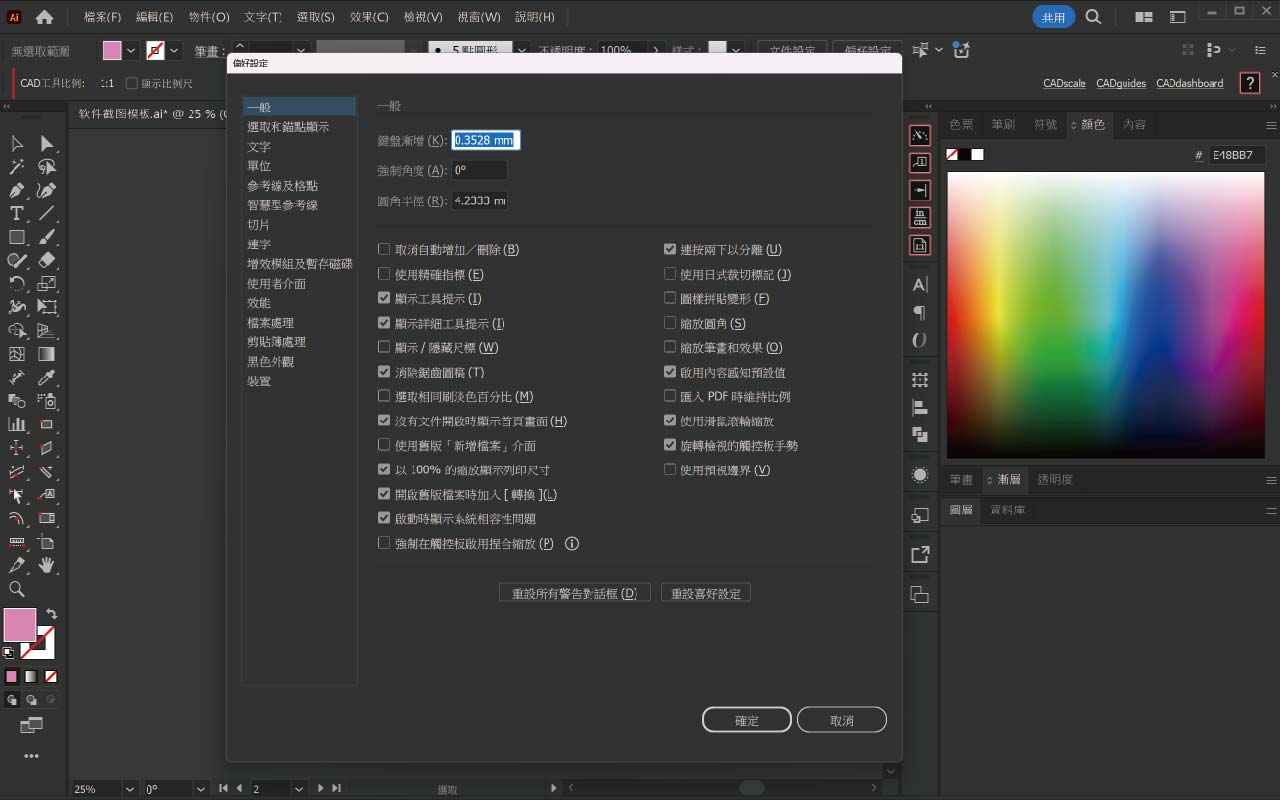Select the Type tool
Viewport: 1280px width, 800px height.
coord(17,213)
